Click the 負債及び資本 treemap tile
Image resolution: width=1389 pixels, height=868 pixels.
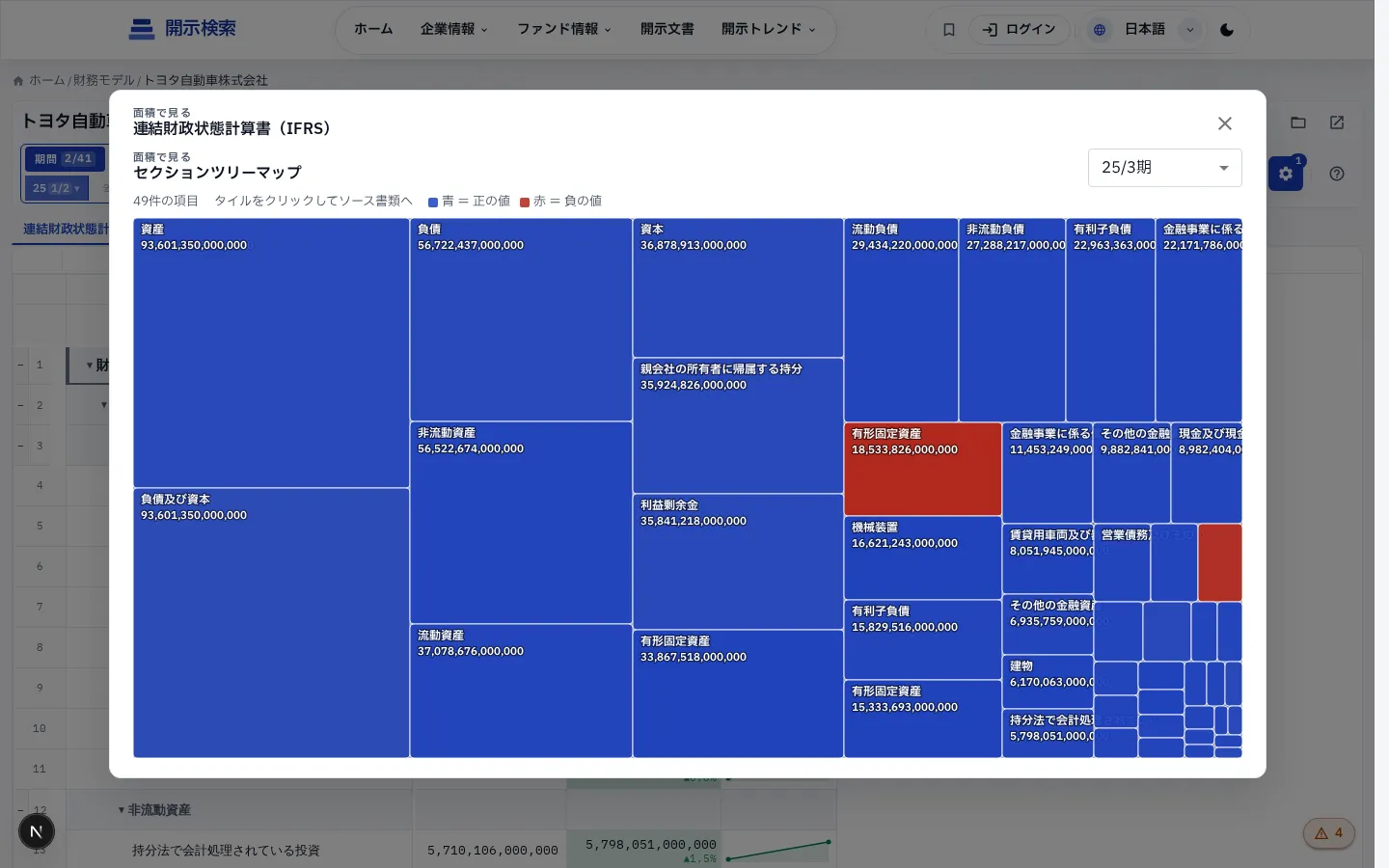click(x=271, y=623)
